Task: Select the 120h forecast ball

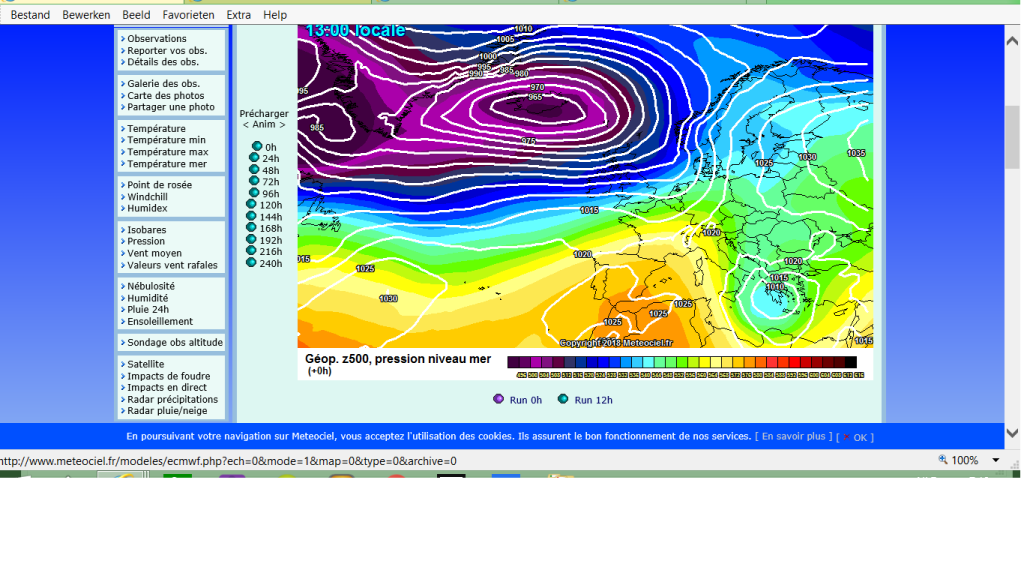Action: [251, 204]
